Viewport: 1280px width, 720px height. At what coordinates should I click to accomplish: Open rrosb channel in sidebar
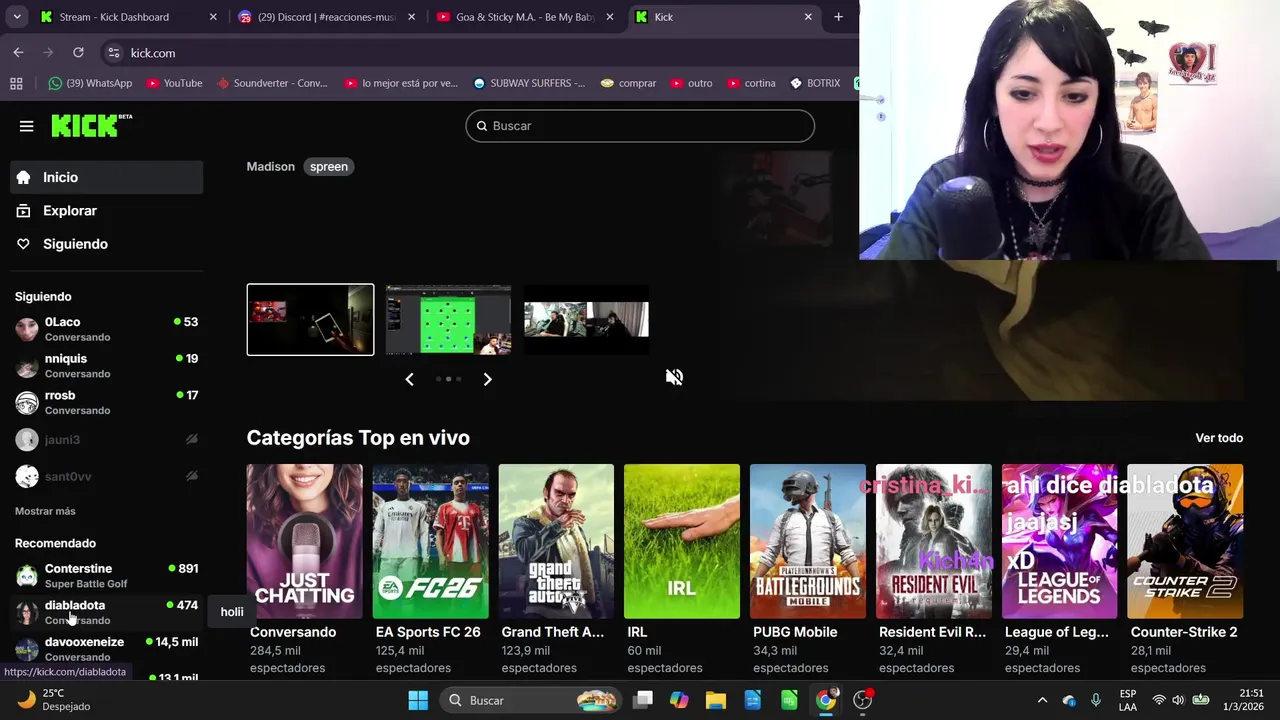pyautogui.click(x=107, y=402)
